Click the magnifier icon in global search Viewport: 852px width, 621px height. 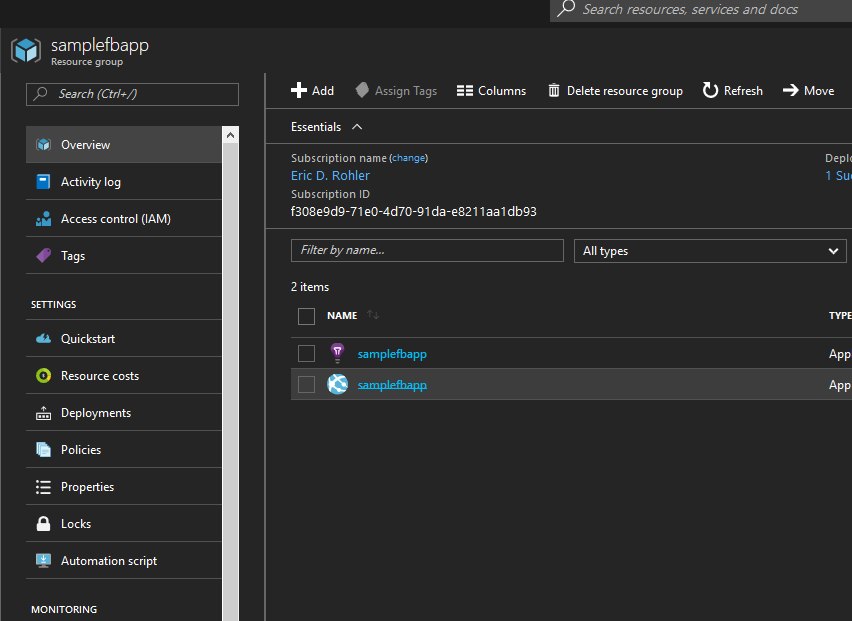[x=566, y=9]
